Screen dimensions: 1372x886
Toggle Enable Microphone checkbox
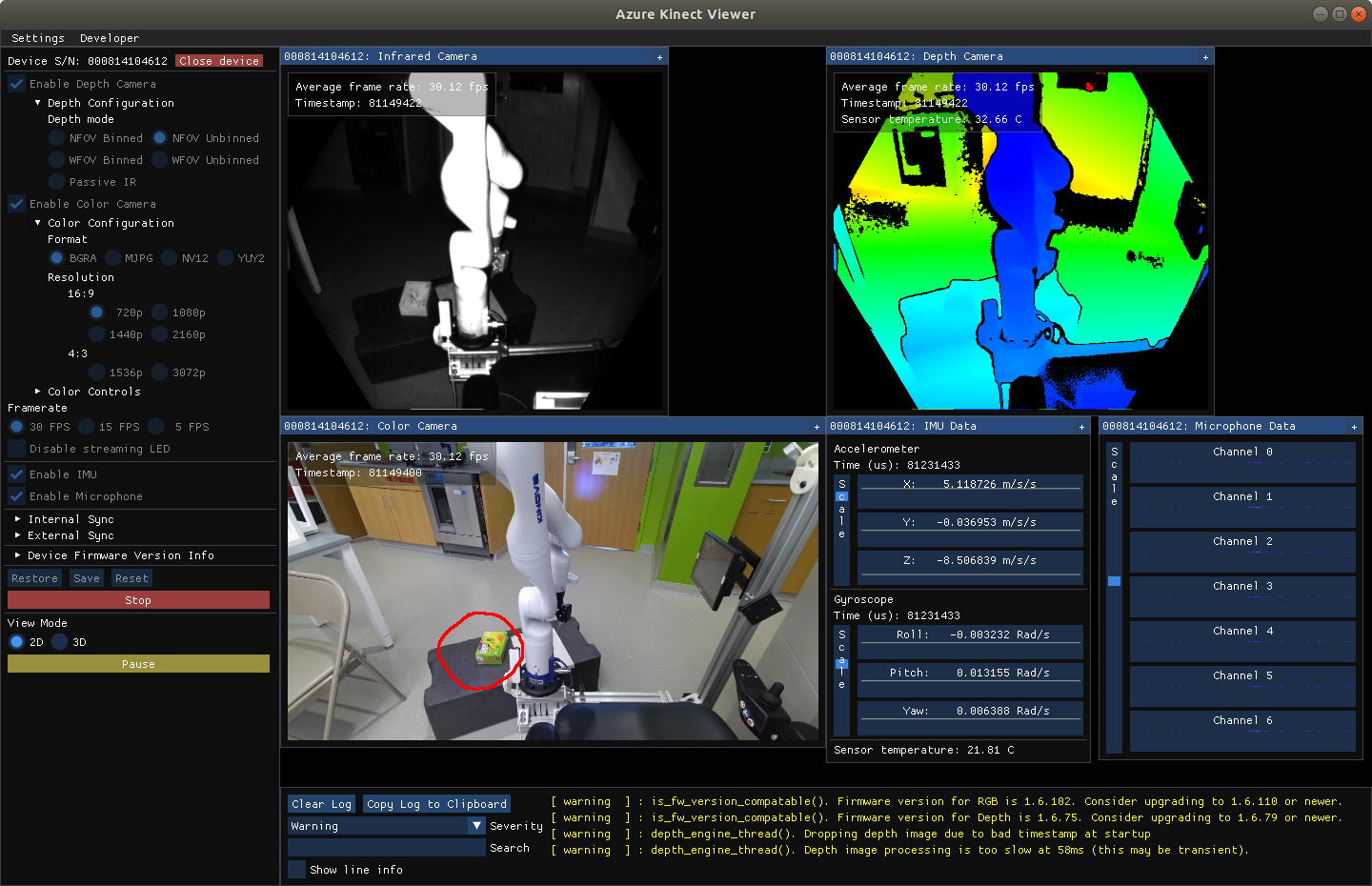click(x=16, y=496)
